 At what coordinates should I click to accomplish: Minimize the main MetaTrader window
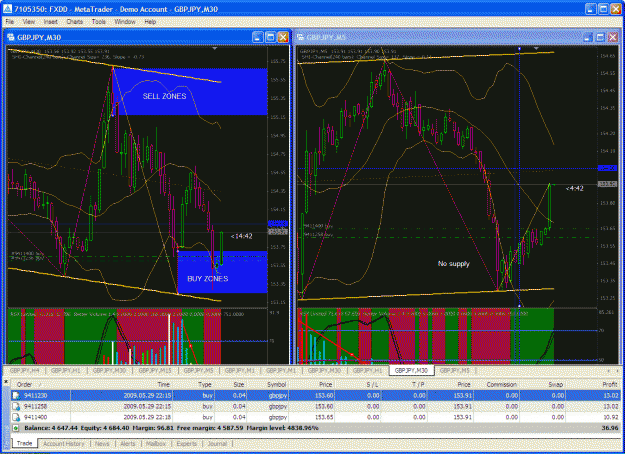click(x=590, y=9)
